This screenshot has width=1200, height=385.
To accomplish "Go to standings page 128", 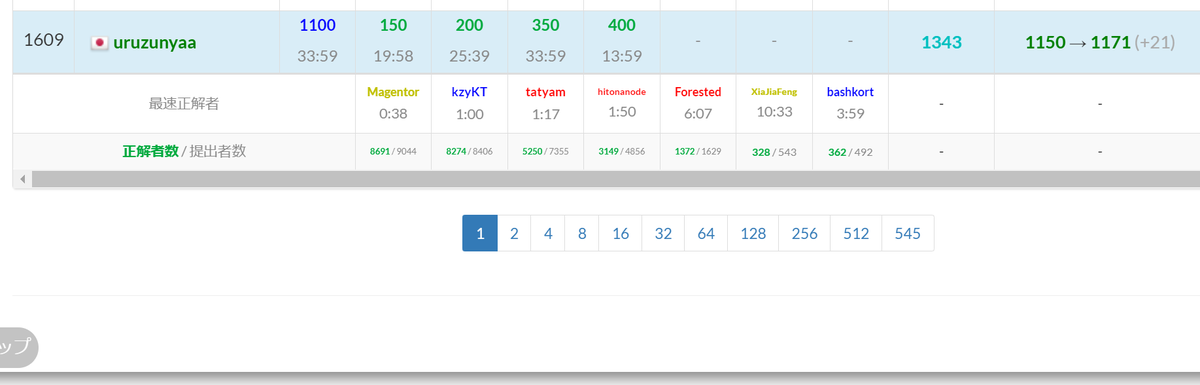I will [753, 233].
